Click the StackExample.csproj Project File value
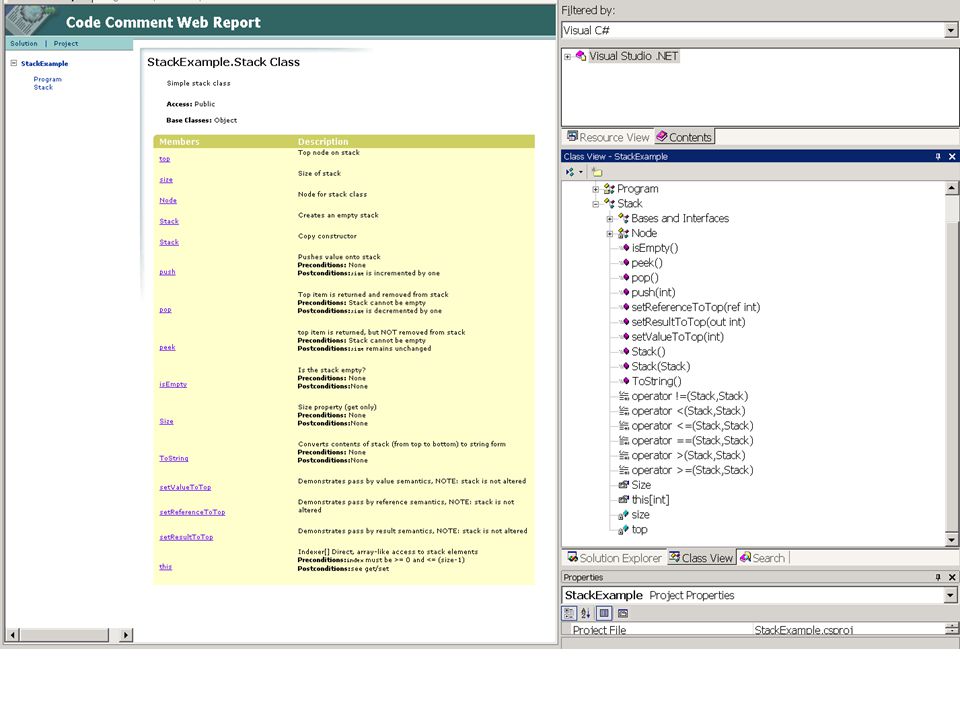 804,629
